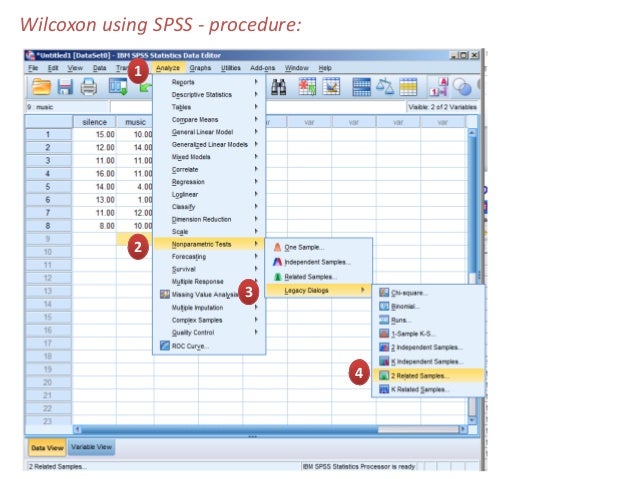Toggle the Value Labels toolbar icon

[x=439, y=87]
